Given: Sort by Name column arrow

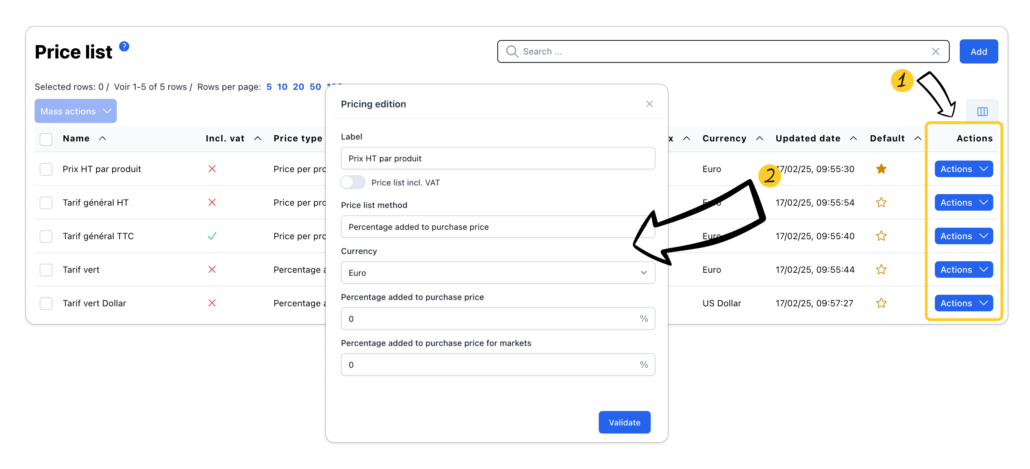Looking at the screenshot, I should (x=103, y=138).
